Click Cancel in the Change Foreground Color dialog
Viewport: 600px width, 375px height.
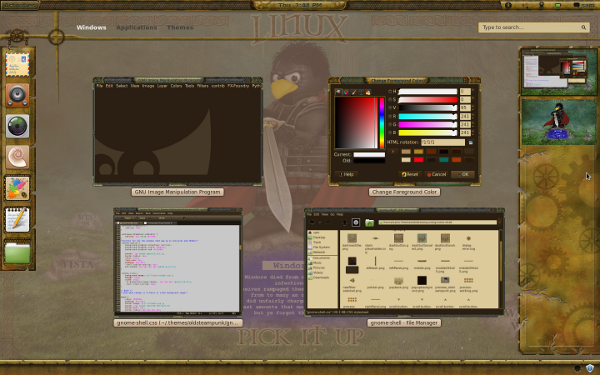click(x=437, y=174)
